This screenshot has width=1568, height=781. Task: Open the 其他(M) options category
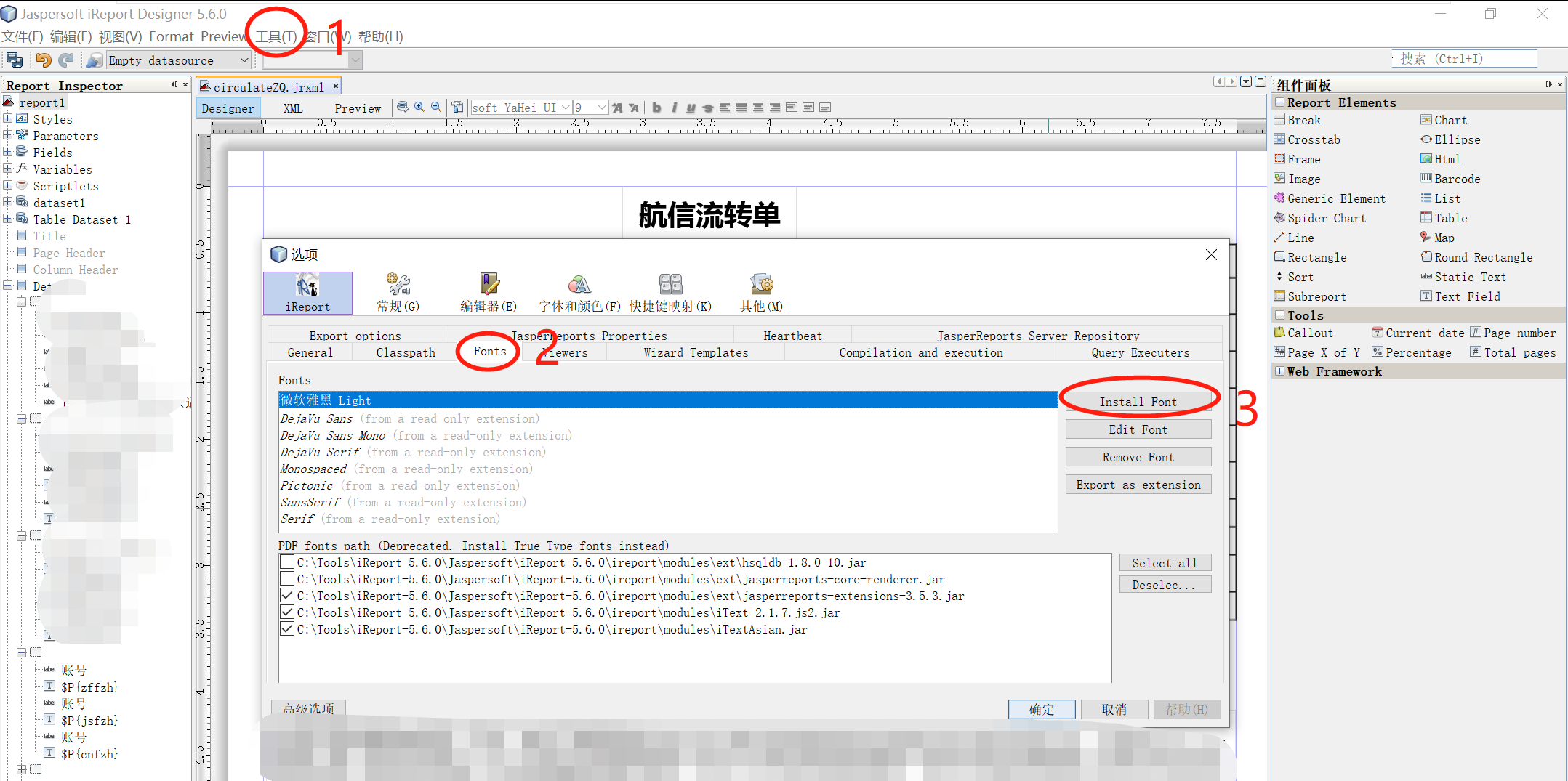coord(761,293)
